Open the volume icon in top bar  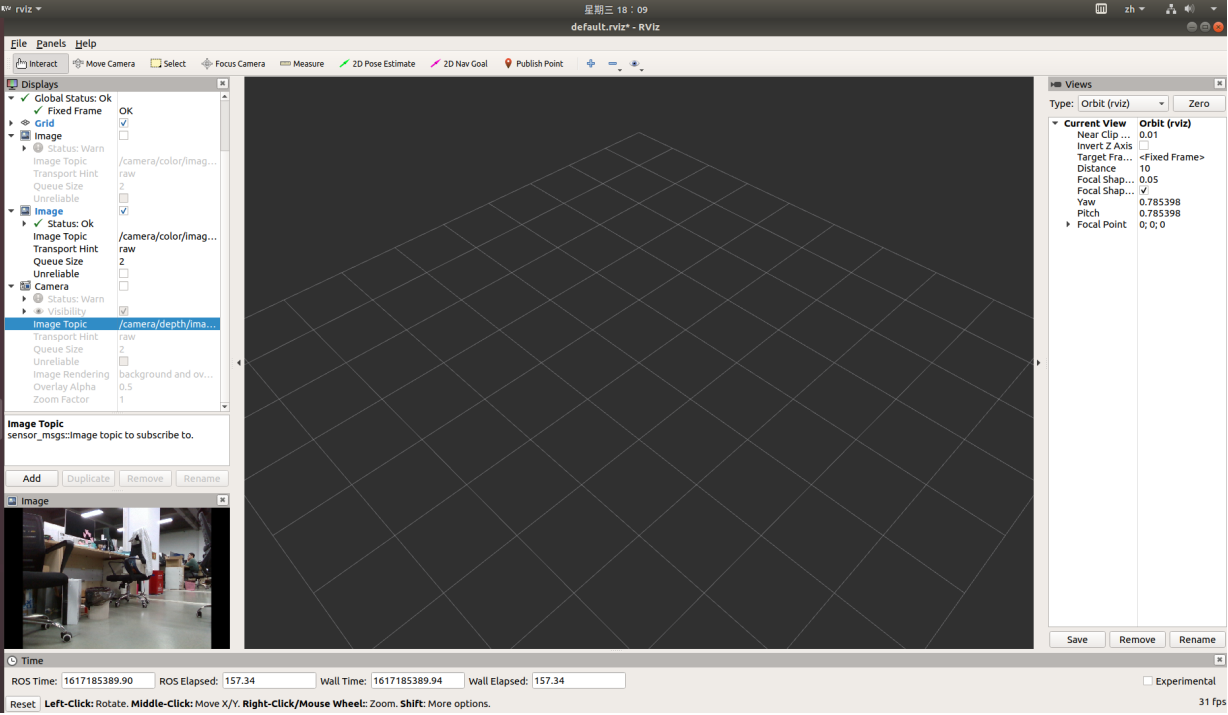point(1190,9)
